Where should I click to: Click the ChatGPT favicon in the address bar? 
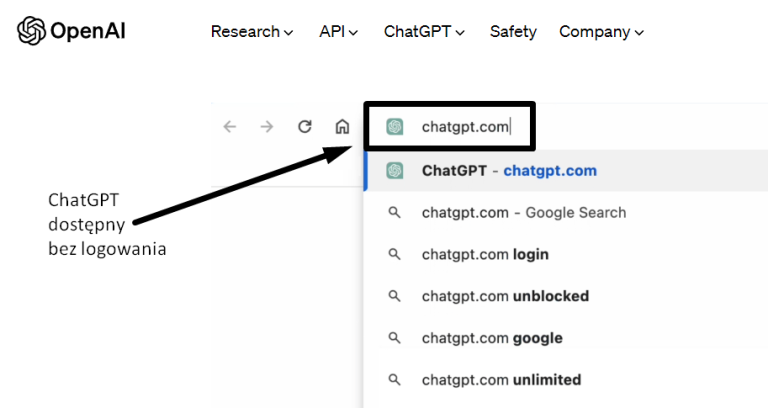pyautogui.click(x=395, y=127)
